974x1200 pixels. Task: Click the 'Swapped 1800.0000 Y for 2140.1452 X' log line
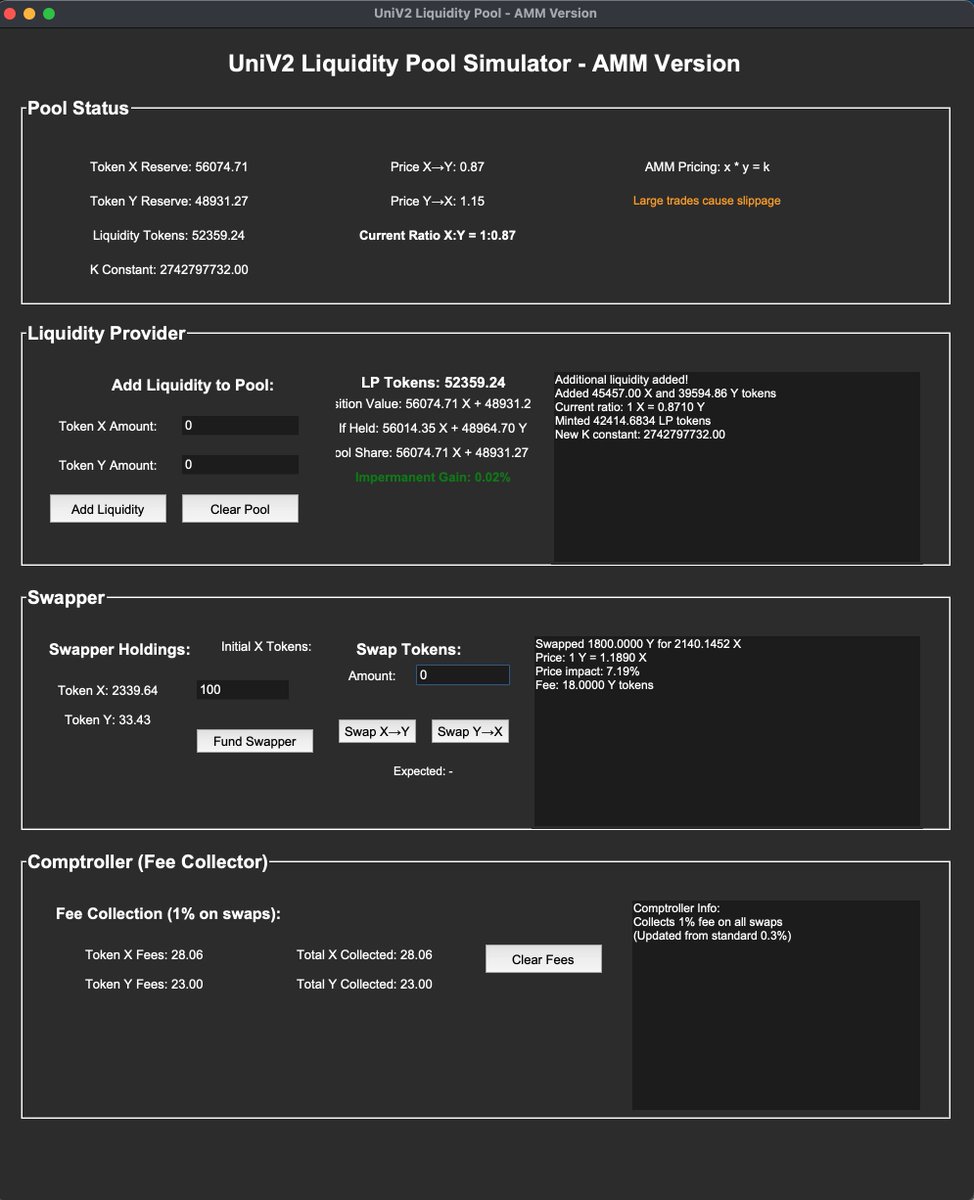tap(638, 644)
